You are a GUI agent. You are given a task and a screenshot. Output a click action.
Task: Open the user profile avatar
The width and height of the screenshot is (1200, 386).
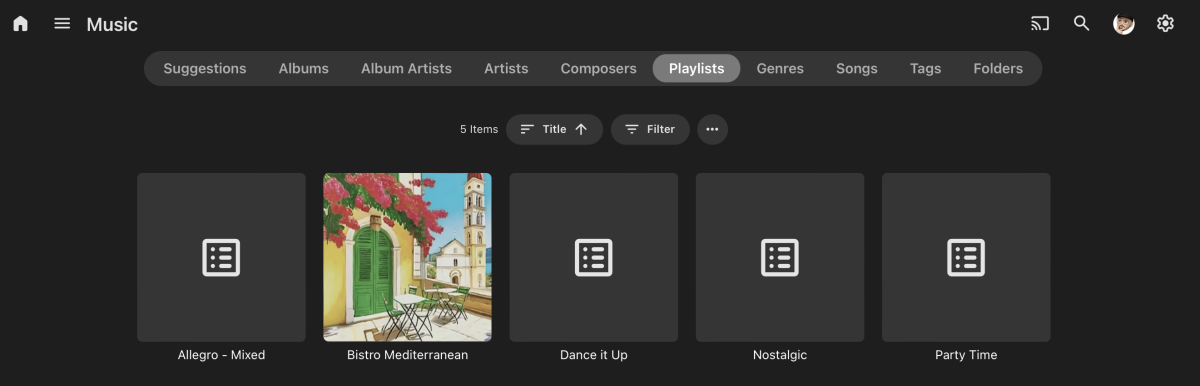pos(1124,24)
